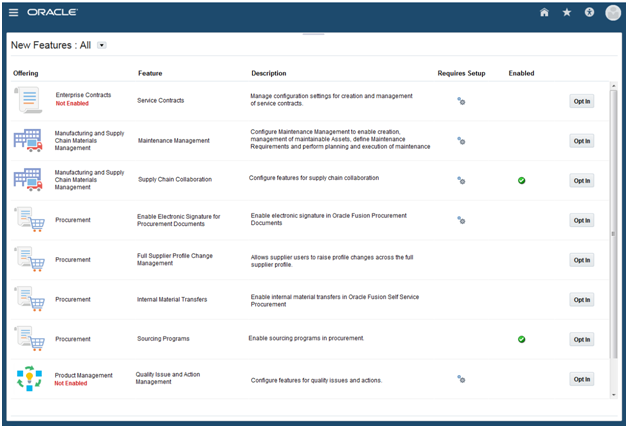
Task: Expand the New Features : All dropdown
Action: pyautogui.click(x=102, y=45)
